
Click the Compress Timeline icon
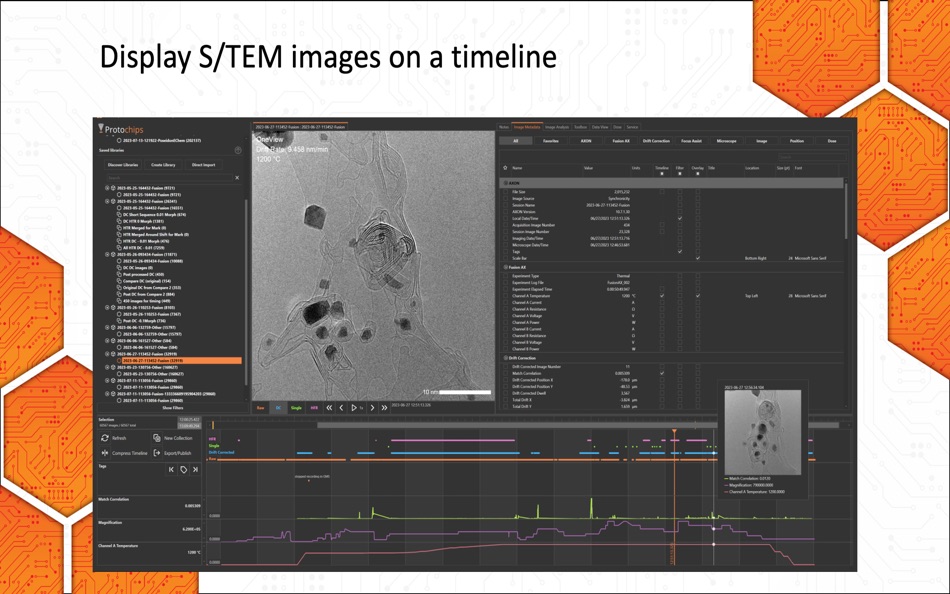click(104, 453)
